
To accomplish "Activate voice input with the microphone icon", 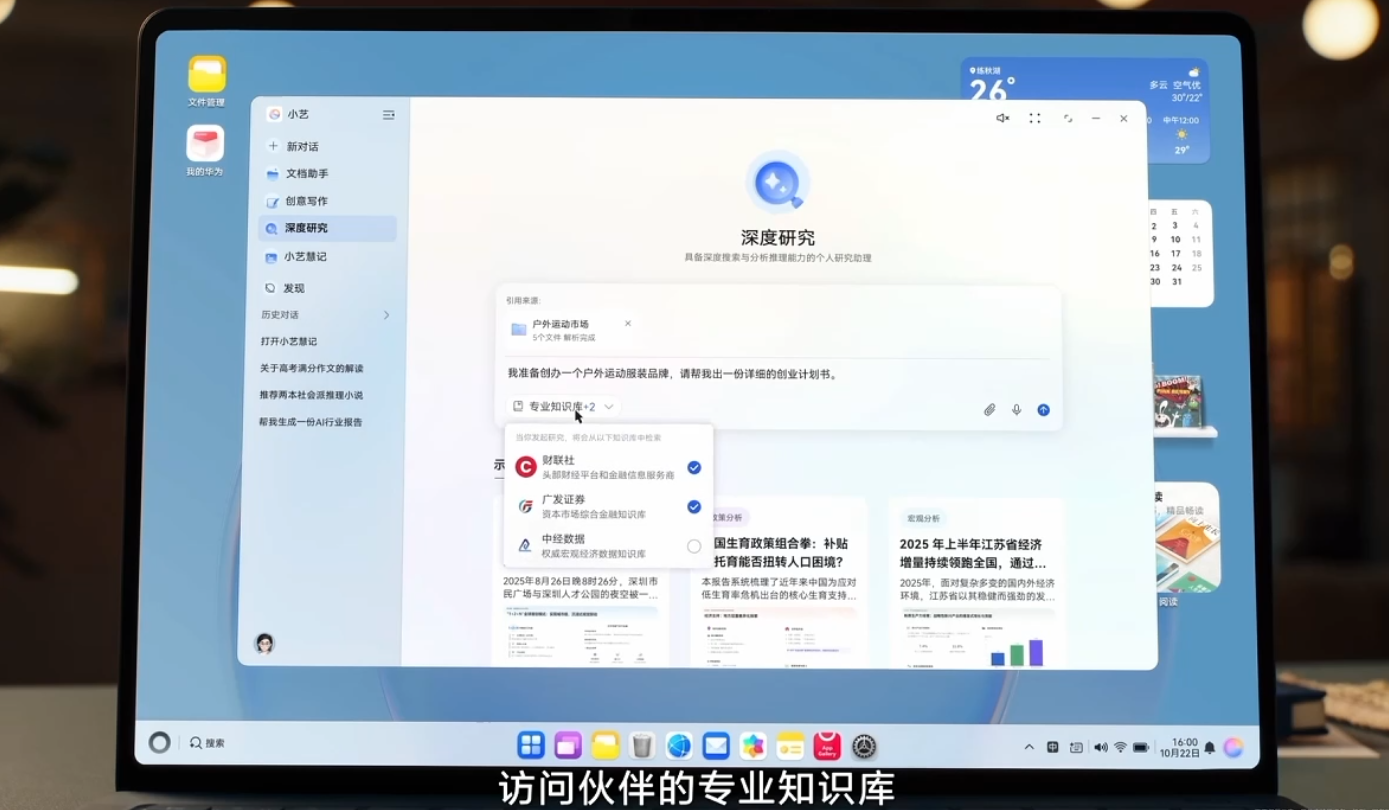I will (x=1017, y=409).
